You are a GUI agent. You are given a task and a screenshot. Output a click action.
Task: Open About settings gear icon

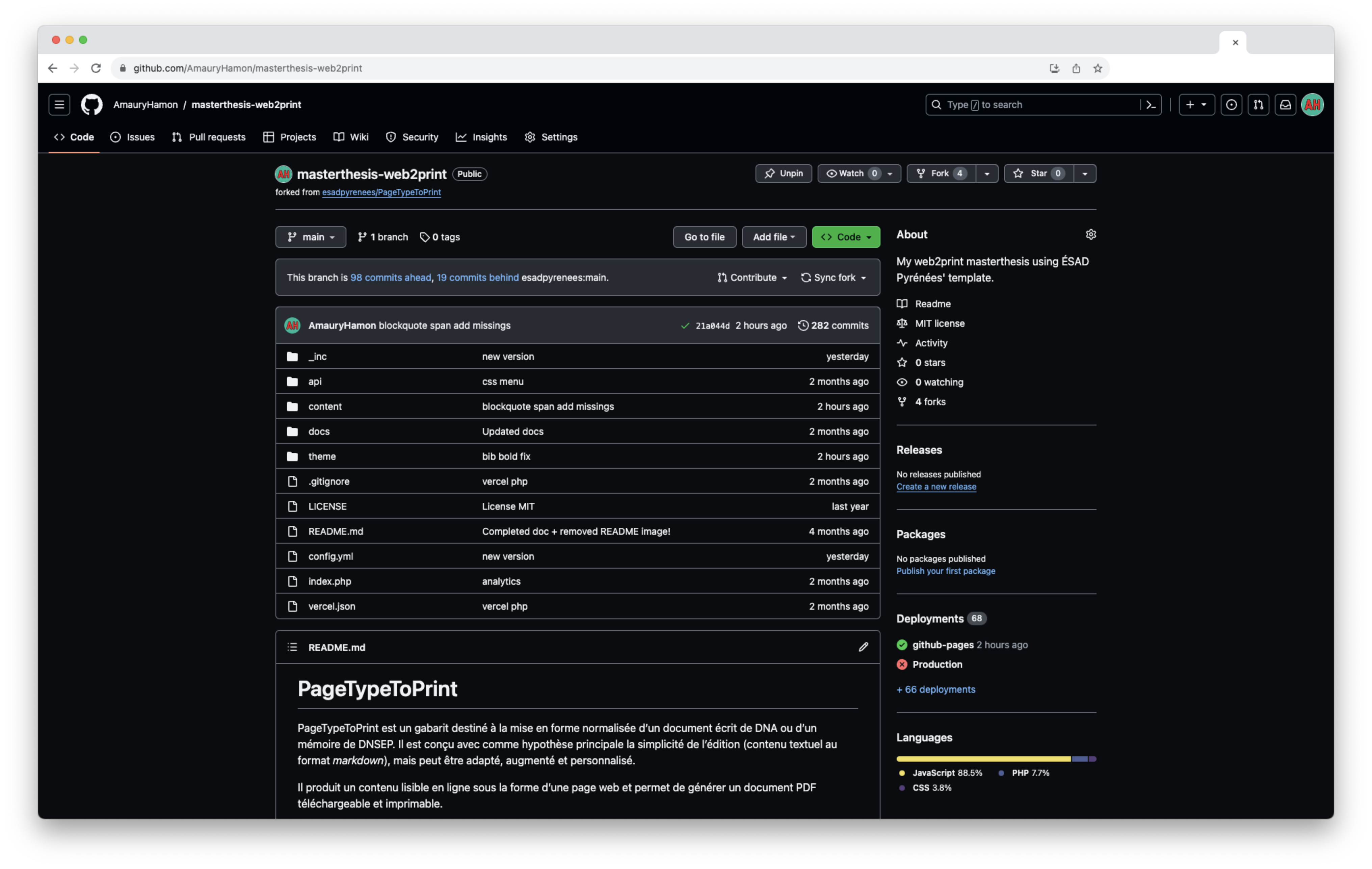tap(1090, 235)
